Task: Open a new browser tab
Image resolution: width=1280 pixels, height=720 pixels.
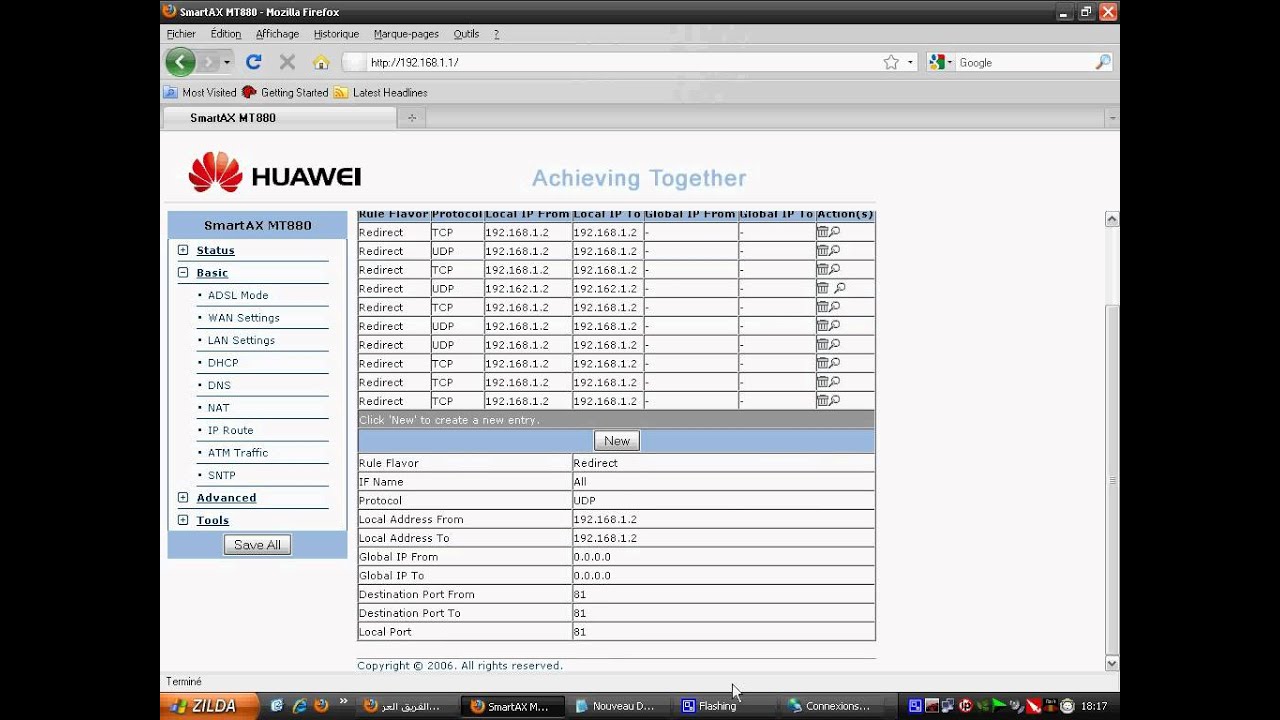Action: click(411, 118)
